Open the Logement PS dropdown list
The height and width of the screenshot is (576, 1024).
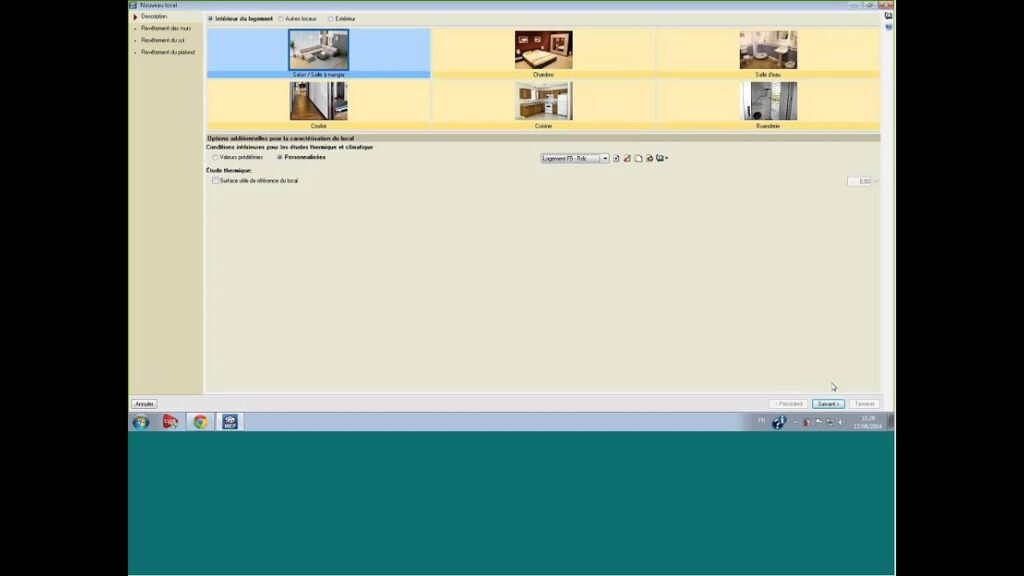(605, 158)
